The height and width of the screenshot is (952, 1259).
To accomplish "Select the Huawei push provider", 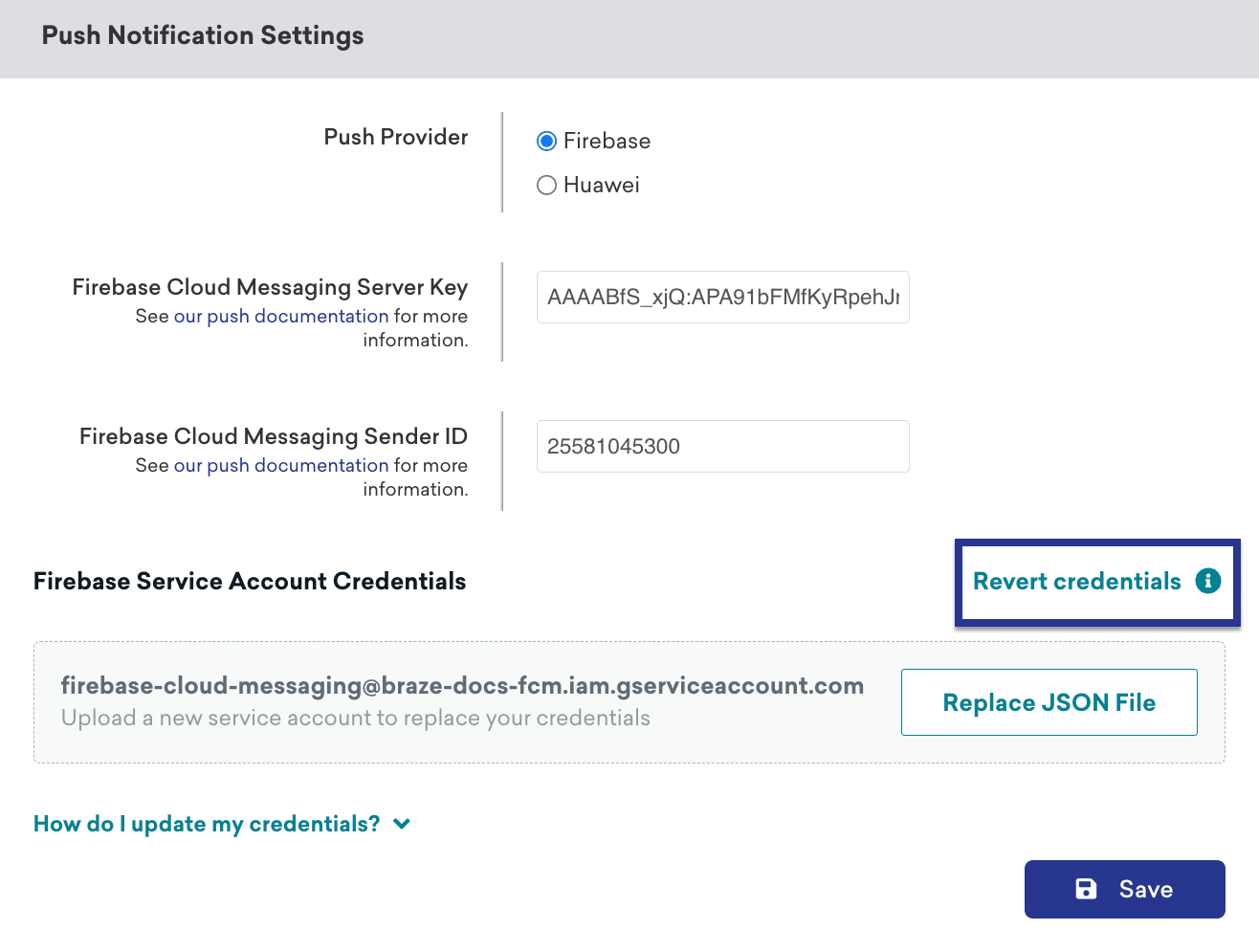I will pyautogui.click(x=546, y=185).
